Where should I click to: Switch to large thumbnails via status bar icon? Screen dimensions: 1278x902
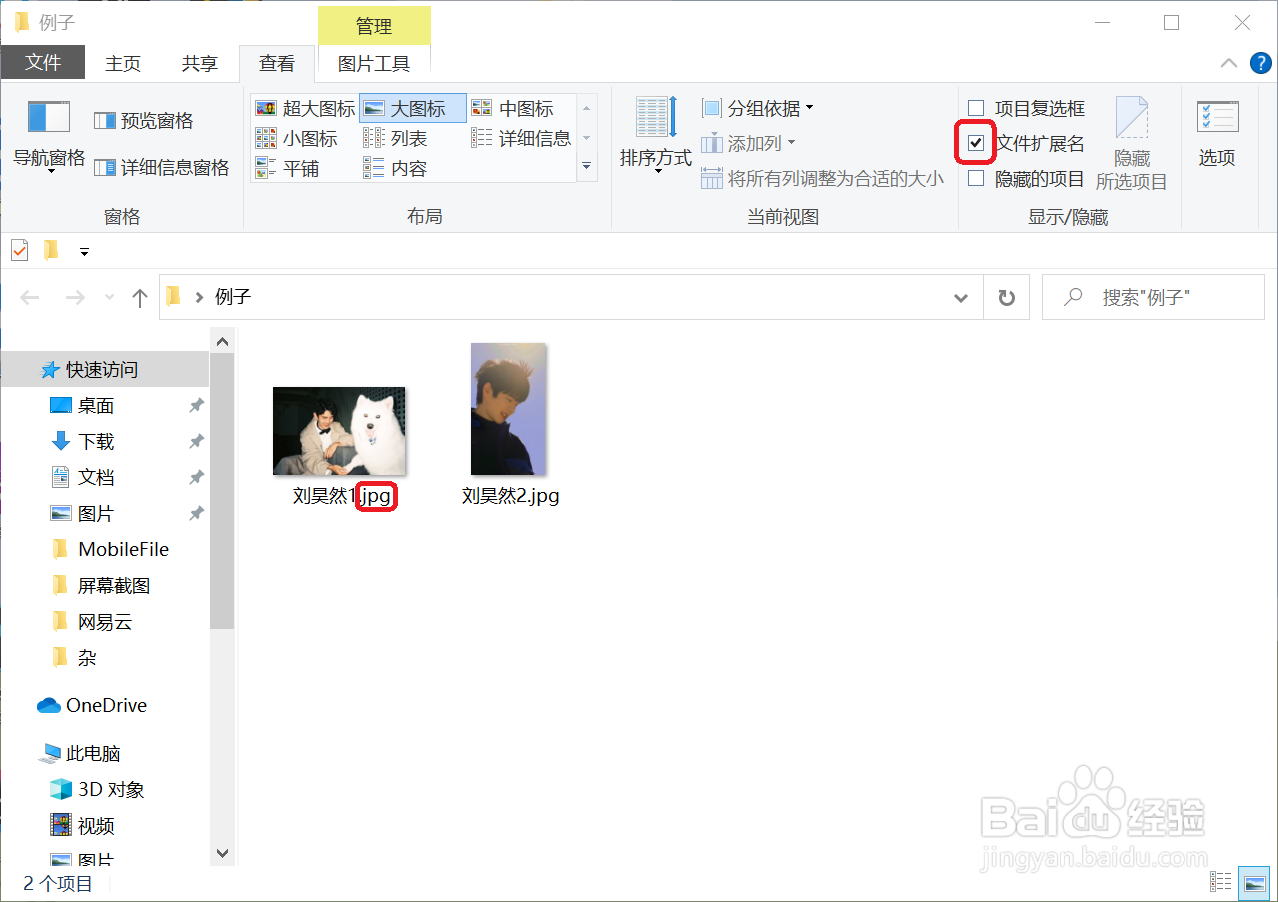(1252, 881)
